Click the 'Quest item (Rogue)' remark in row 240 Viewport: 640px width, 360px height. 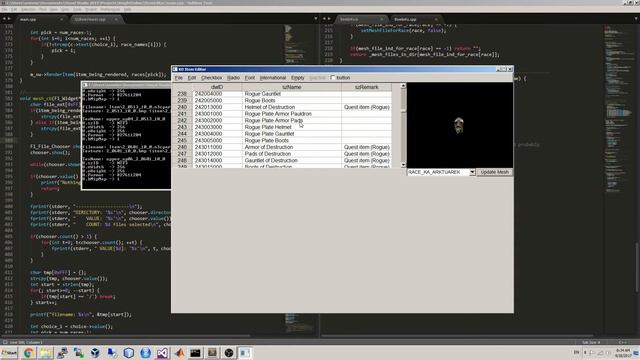tap(367, 107)
